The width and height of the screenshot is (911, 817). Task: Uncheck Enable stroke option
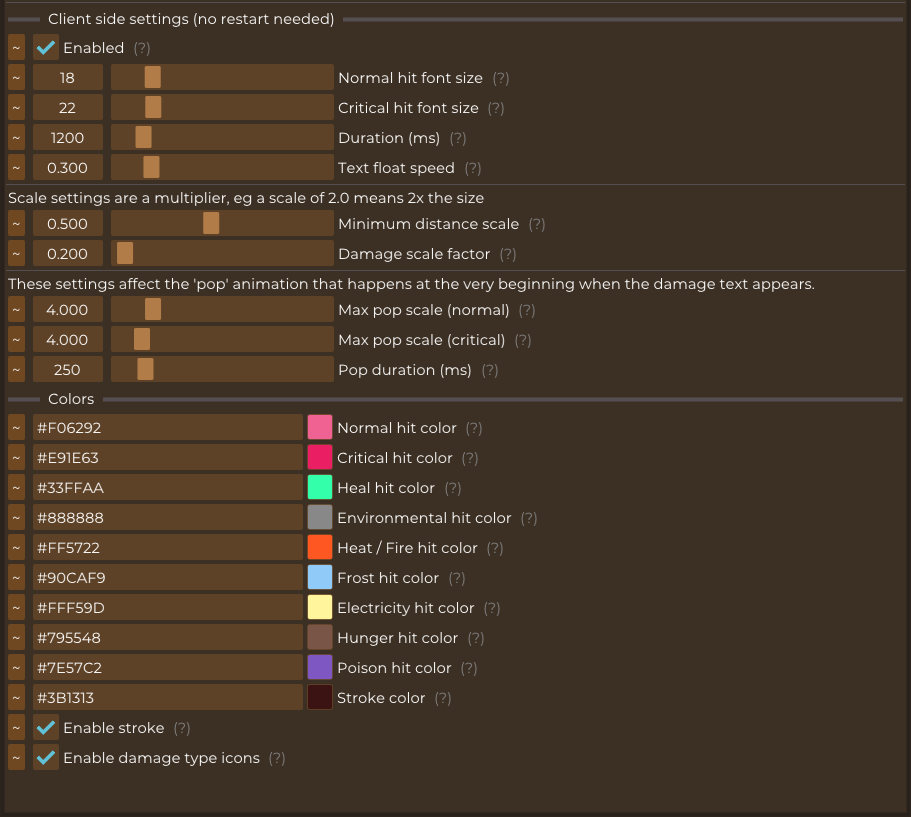(46, 728)
